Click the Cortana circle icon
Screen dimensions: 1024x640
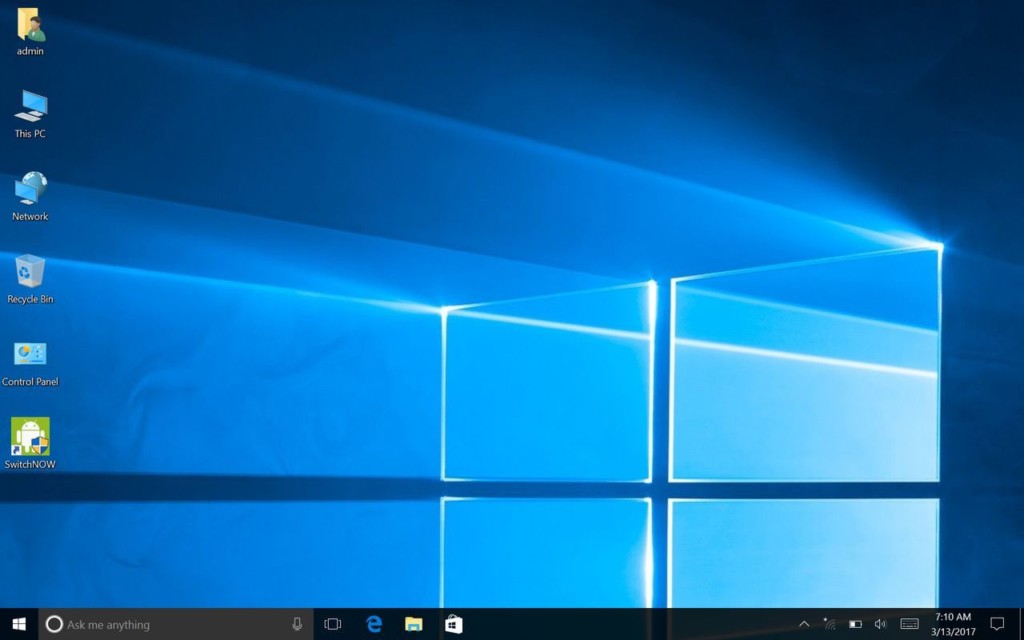[54, 624]
